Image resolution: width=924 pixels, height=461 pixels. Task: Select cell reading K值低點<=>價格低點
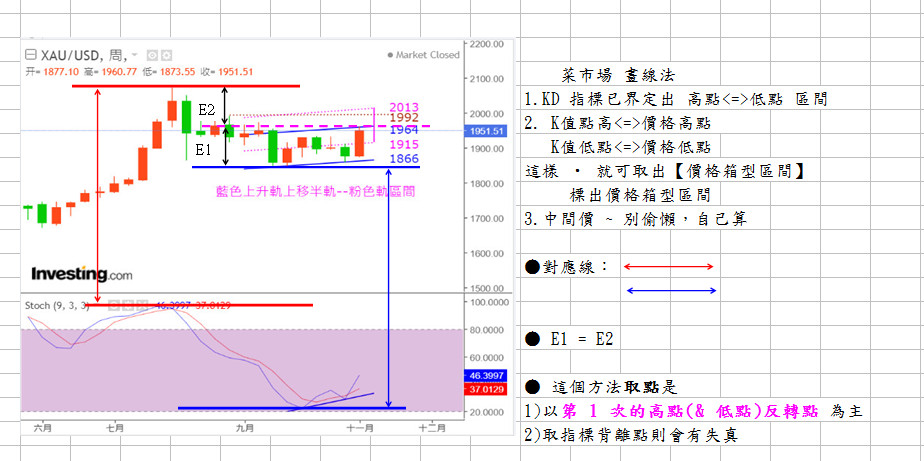pos(630,147)
